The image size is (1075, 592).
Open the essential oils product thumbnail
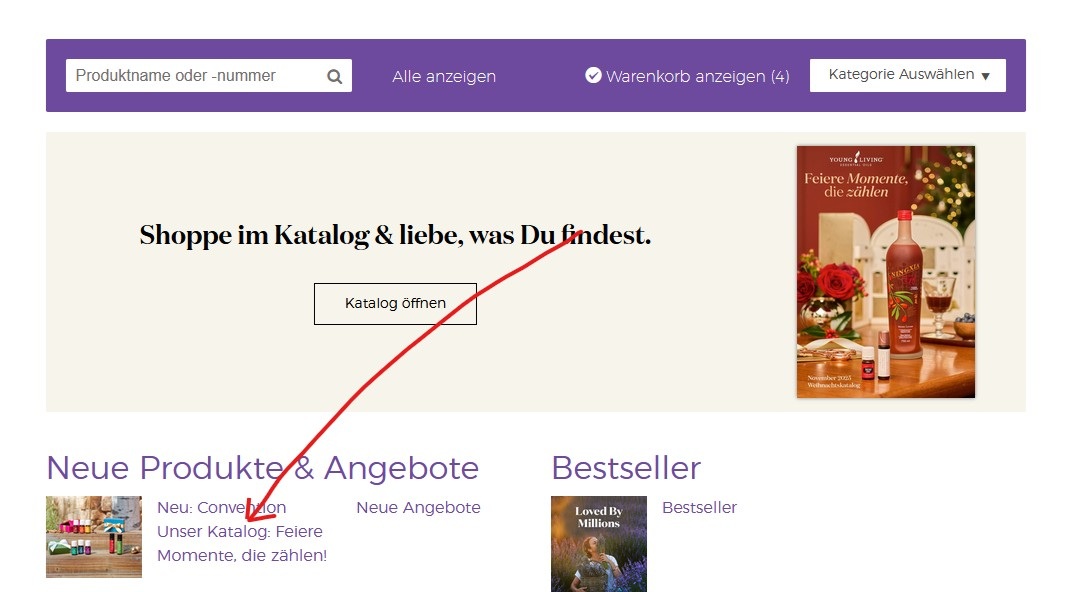[94, 537]
